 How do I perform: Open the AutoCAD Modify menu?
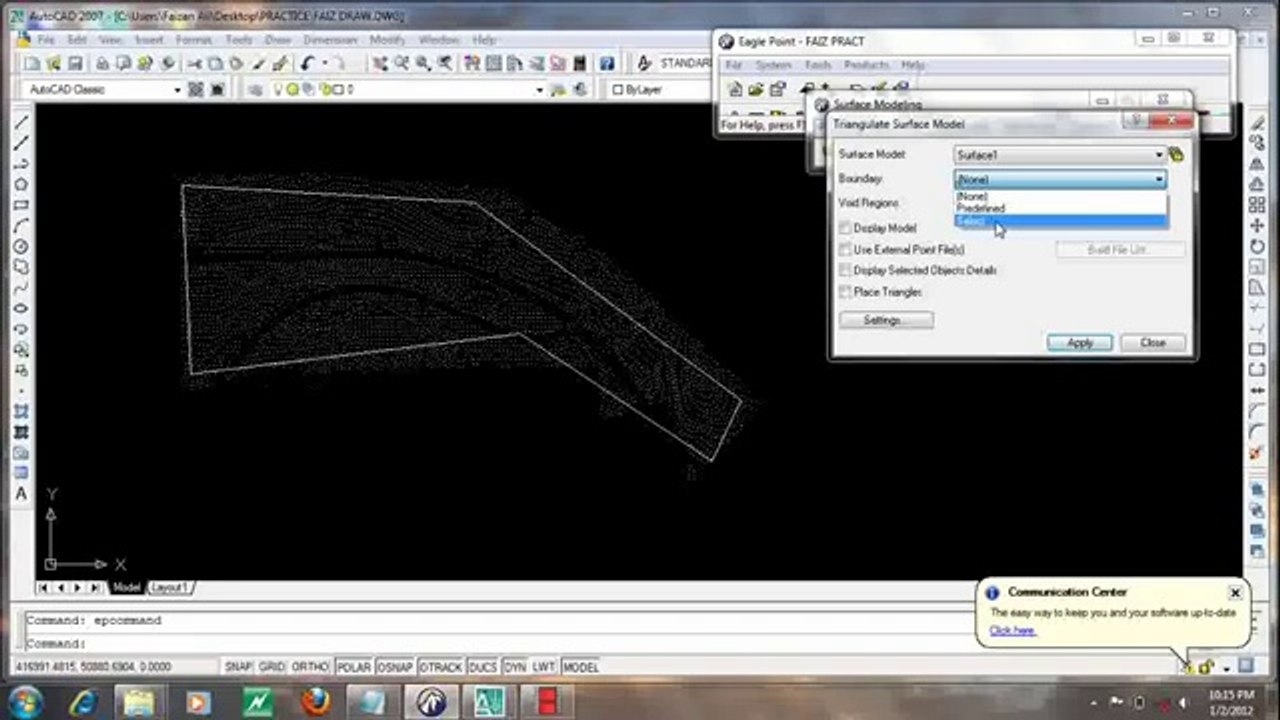[387, 40]
